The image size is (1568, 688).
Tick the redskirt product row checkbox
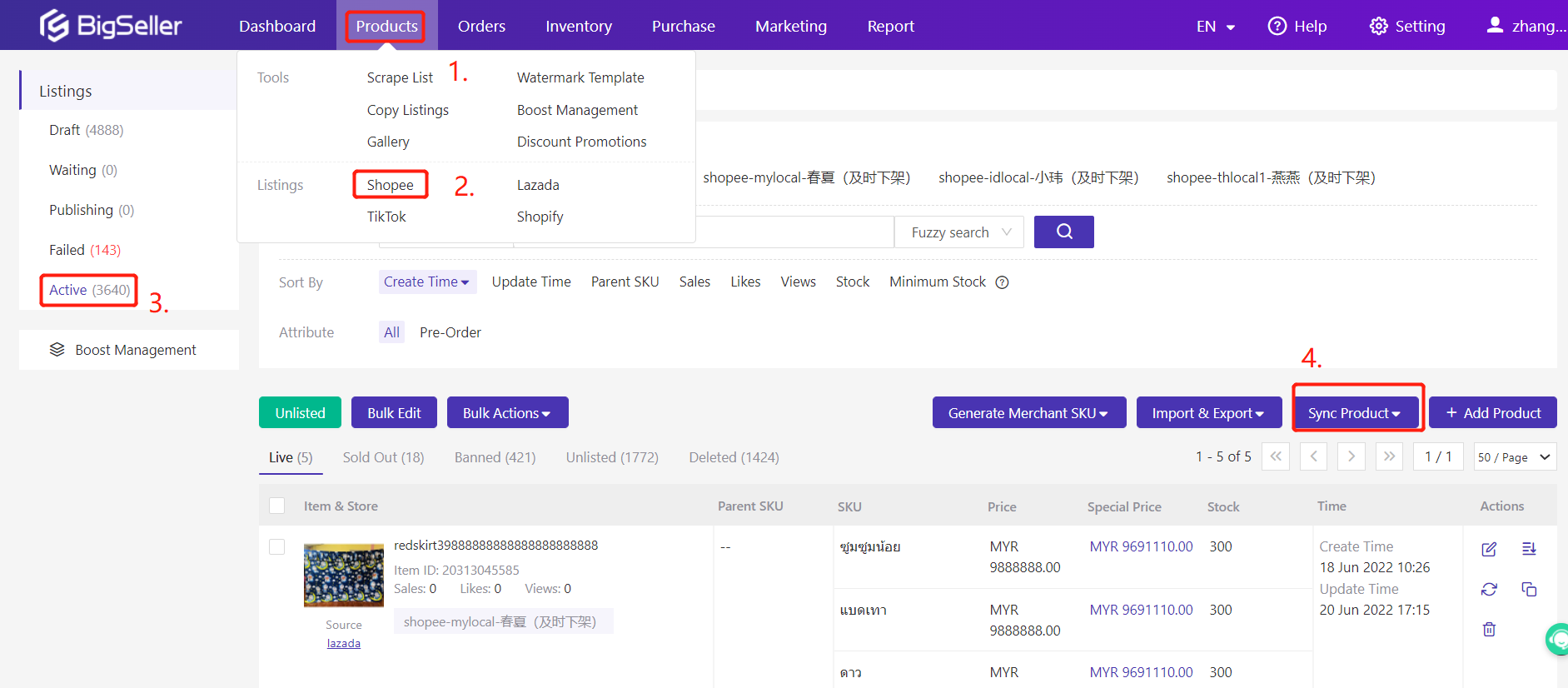coord(277,546)
